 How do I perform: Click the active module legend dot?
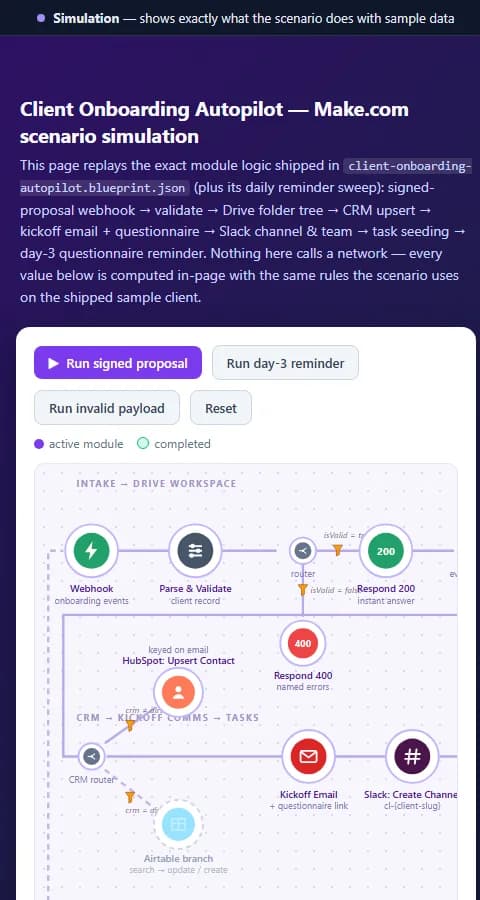39,444
